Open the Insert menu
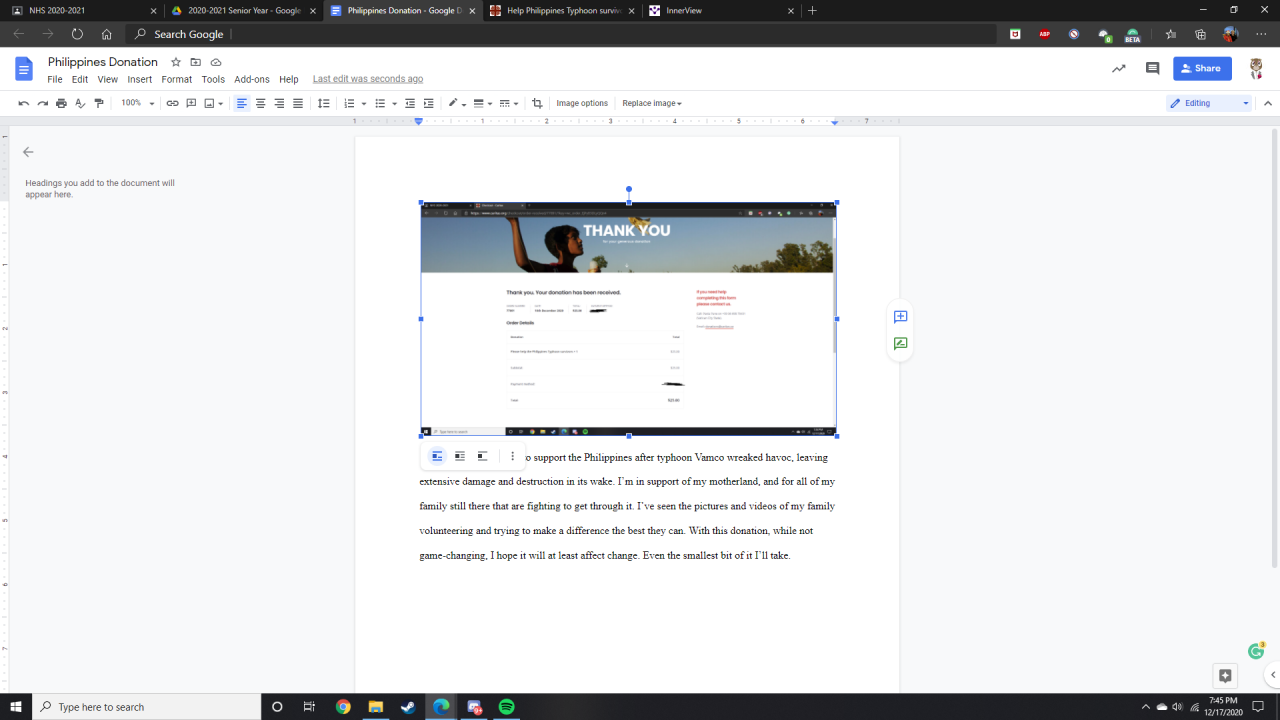Image resolution: width=1280 pixels, height=720 pixels. coord(139,79)
